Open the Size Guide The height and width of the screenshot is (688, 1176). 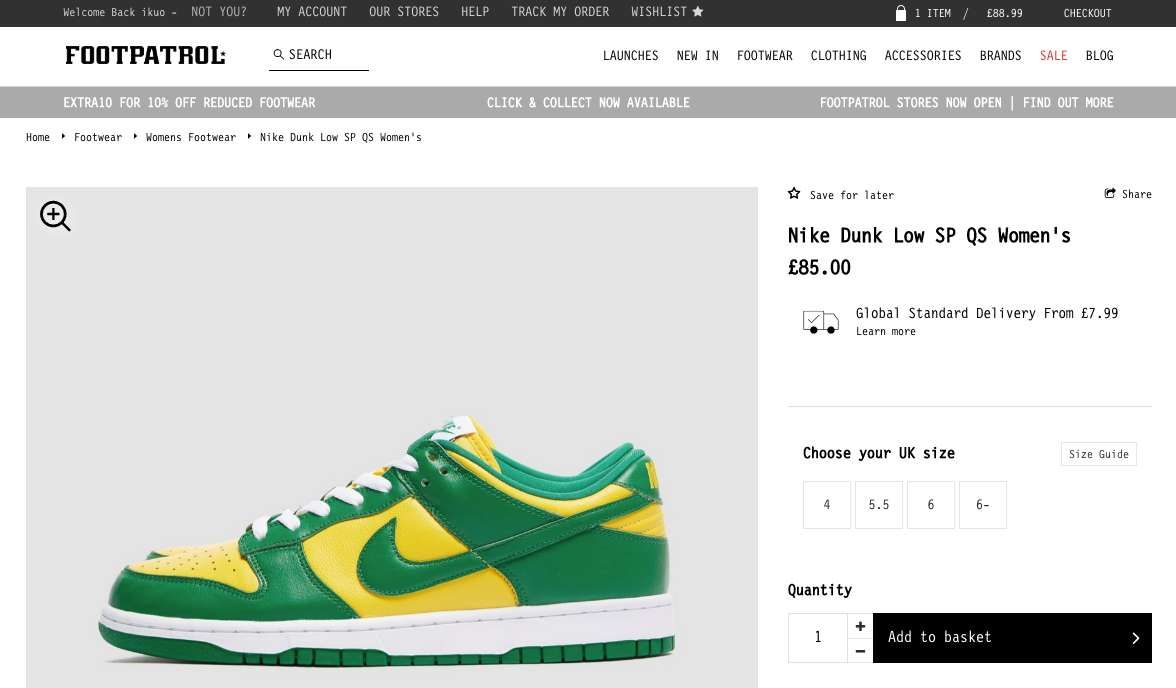click(x=1098, y=453)
